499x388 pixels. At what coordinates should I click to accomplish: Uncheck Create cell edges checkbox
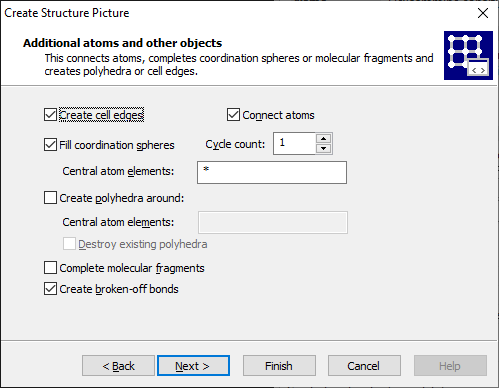point(50,115)
